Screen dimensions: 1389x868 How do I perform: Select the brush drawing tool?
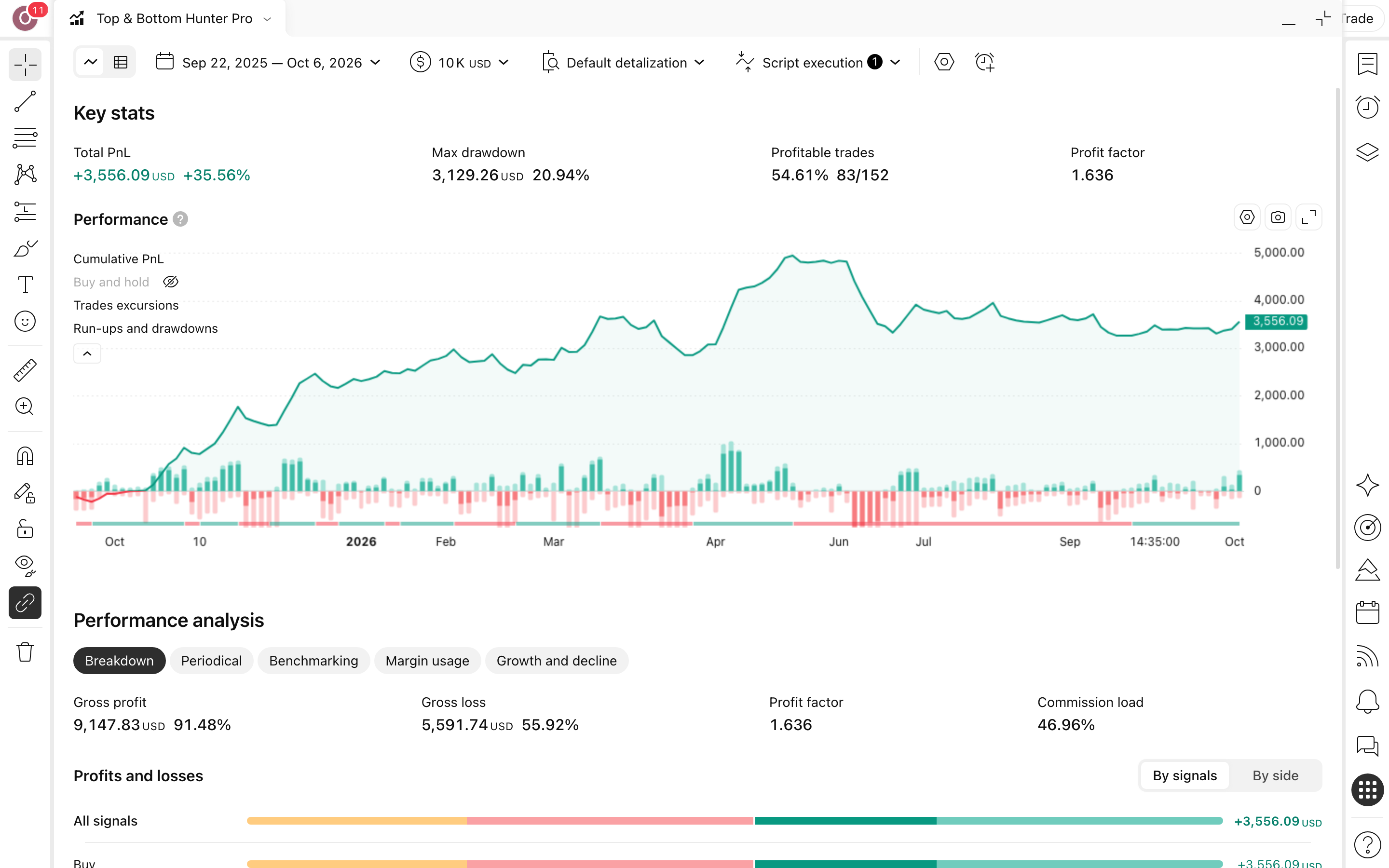coord(25,248)
